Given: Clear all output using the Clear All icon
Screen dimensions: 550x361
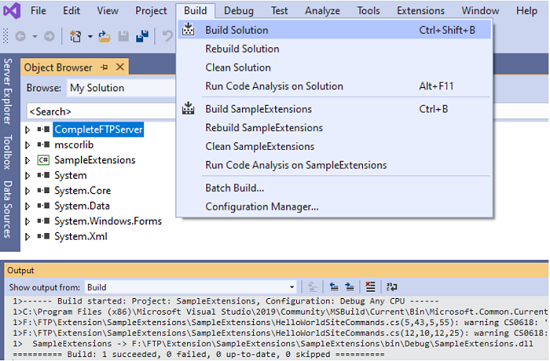Looking at the screenshot, I should 370,287.
